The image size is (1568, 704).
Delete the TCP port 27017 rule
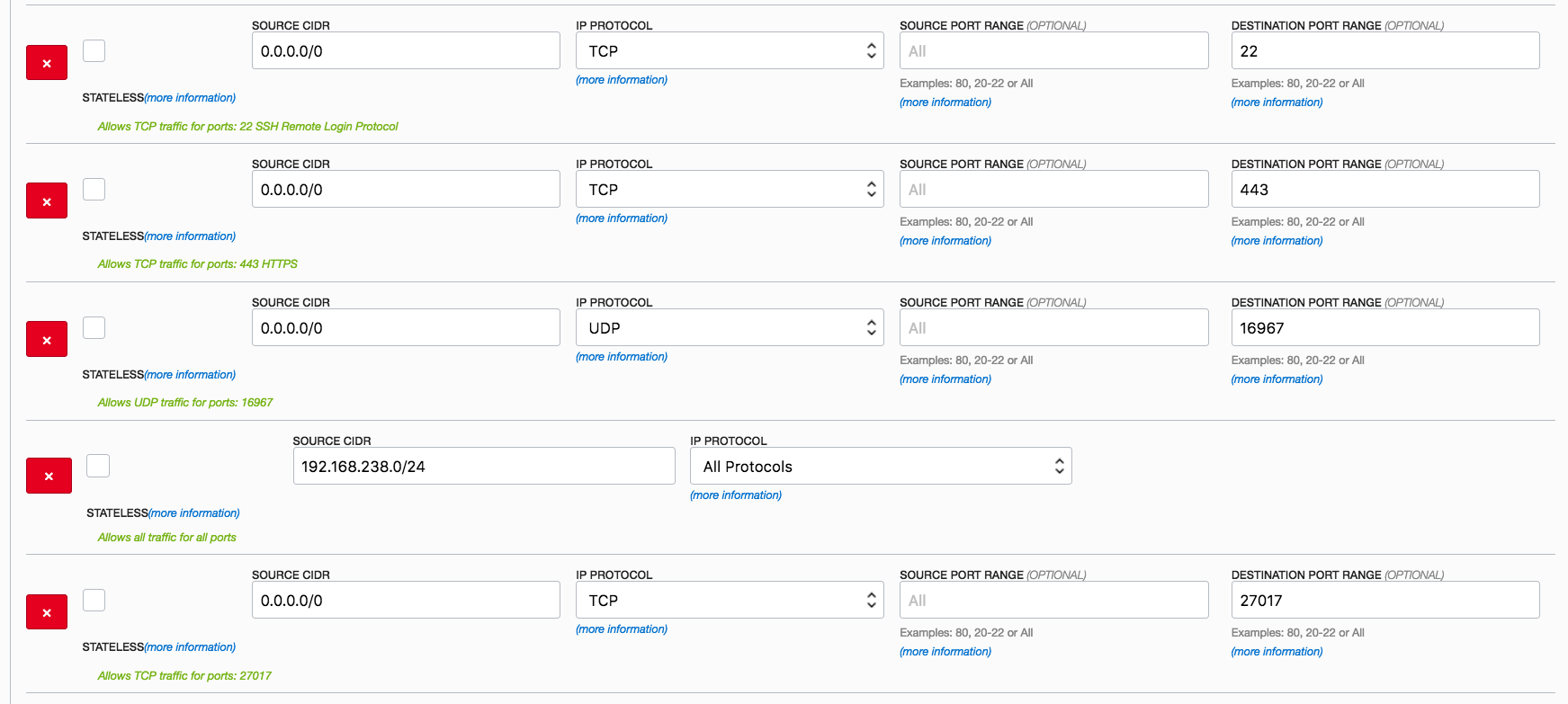(x=47, y=612)
